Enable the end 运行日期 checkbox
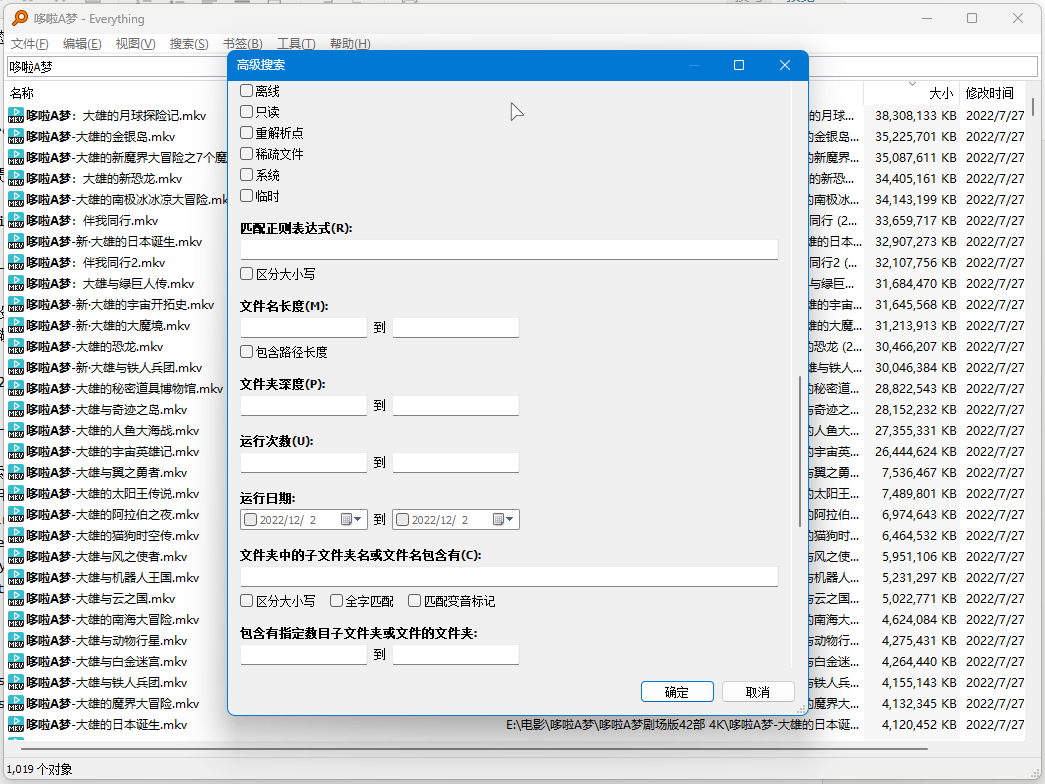1045x784 pixels. pyautogui.click(x=403, y=519)
